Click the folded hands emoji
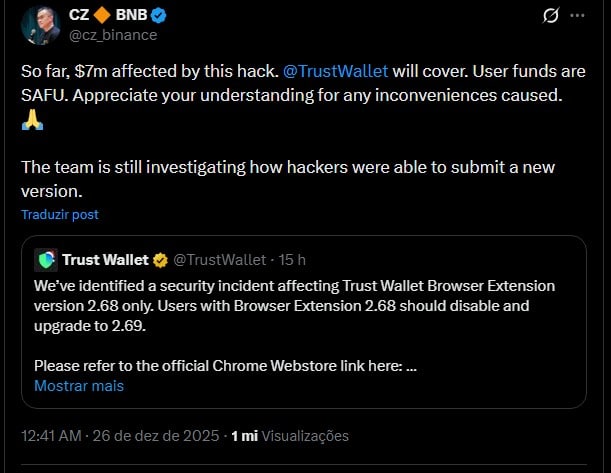Screen dimensions: 611x473 coord(32,120)
